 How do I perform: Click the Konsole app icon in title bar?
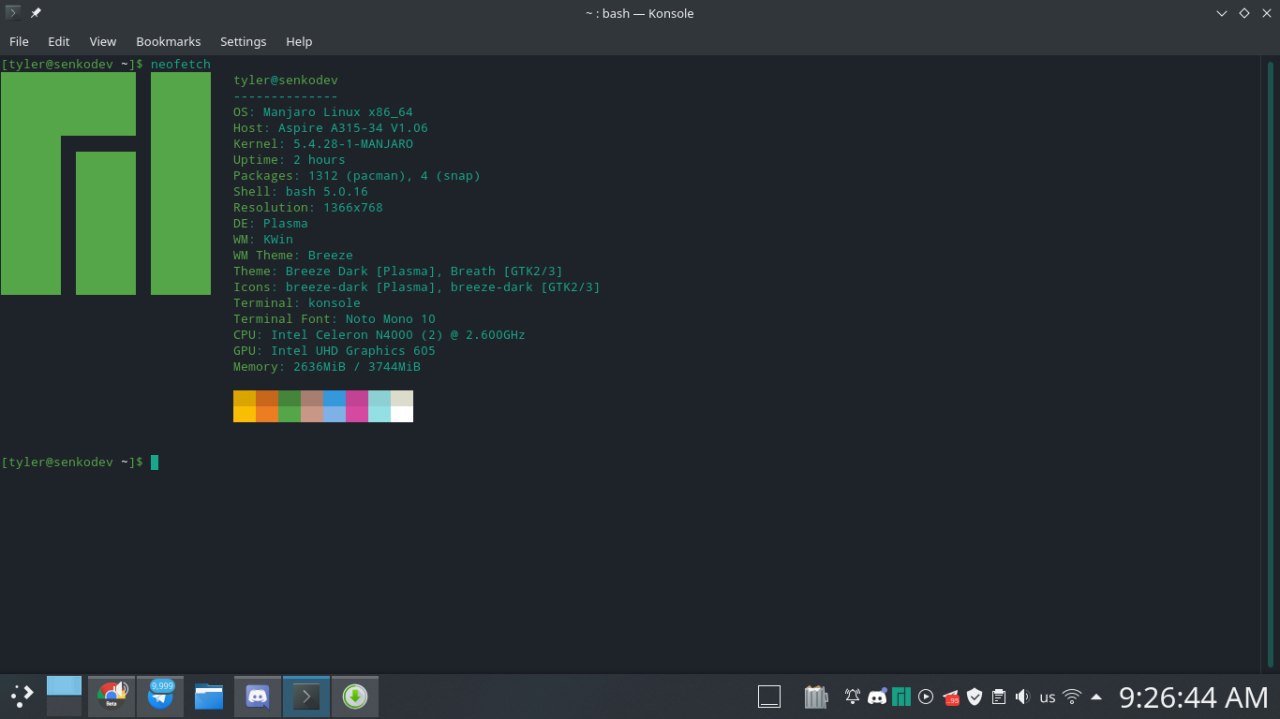tap(14, 13)
